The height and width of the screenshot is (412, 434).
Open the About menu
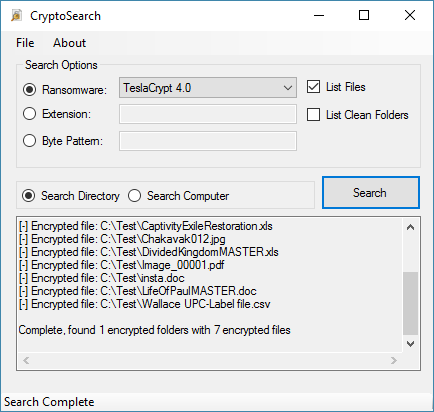click(x=69, y=43)
